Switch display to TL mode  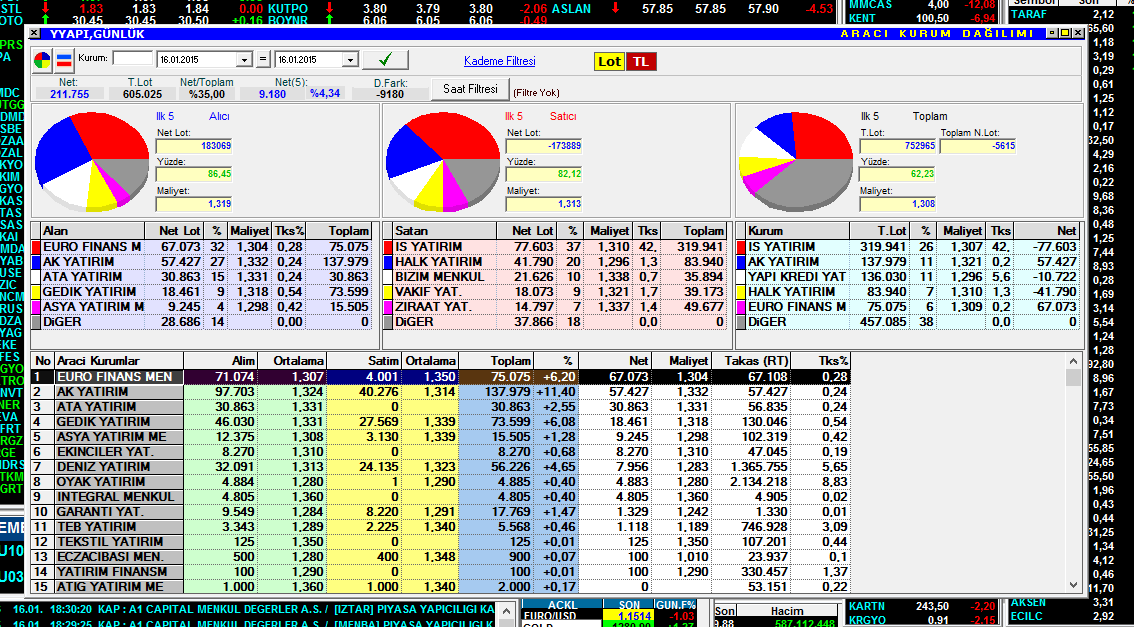pyautogui.click(x=641, y=61)
